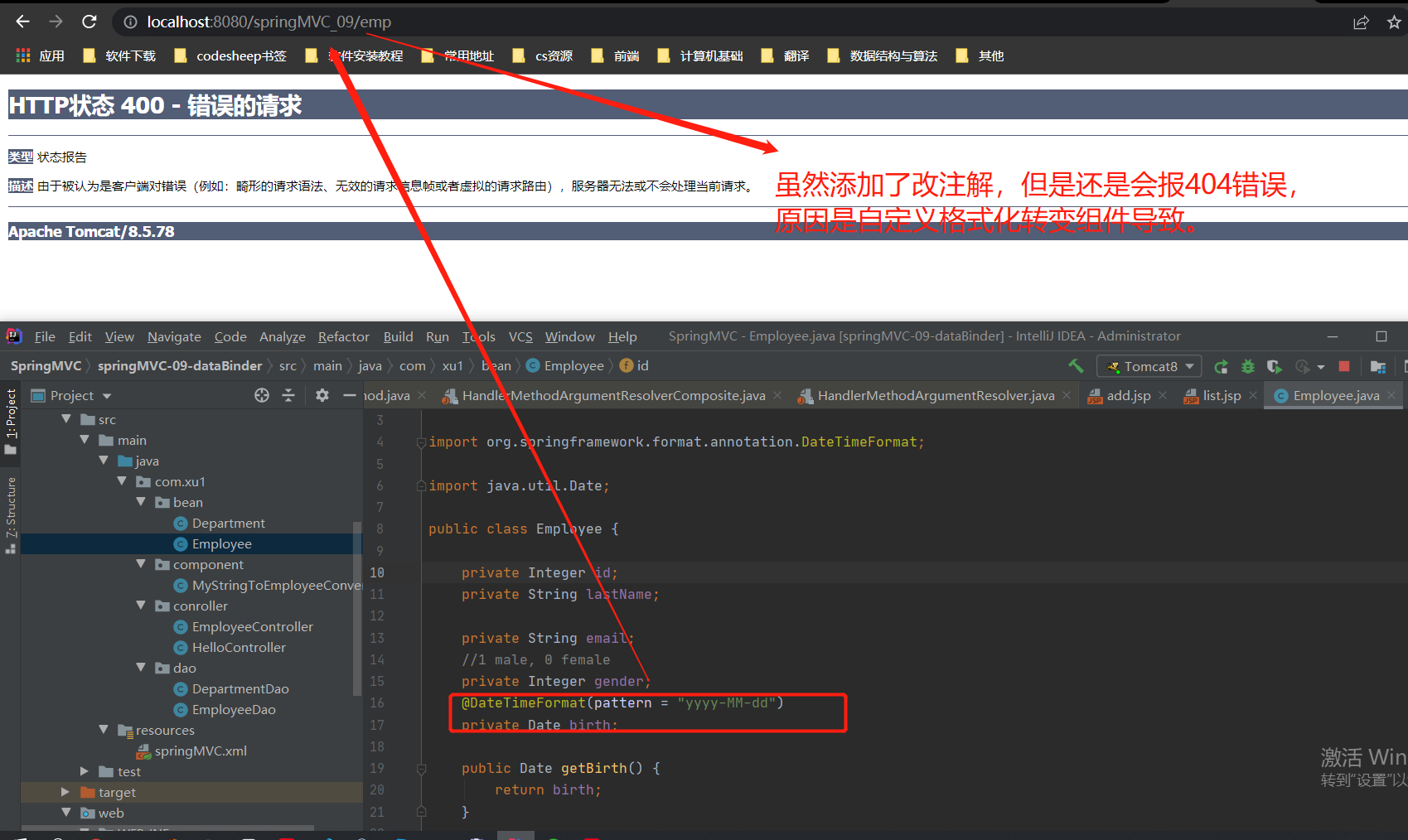This screenshot has width=1408, height=840.
Task: Collapse the com.xu1 package
Action: [123, 481]
